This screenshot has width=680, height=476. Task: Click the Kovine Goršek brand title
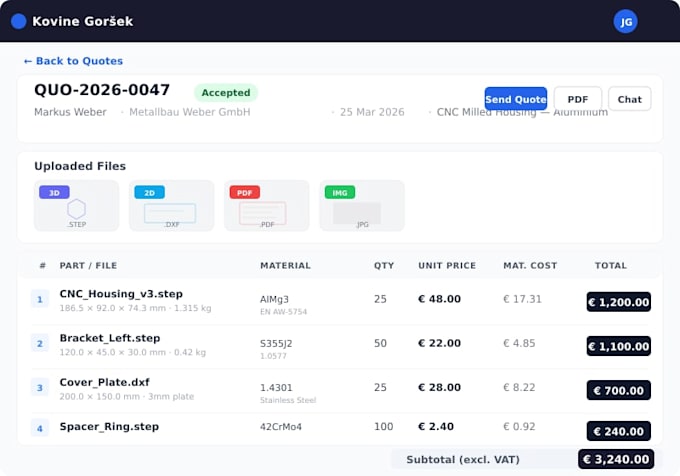[83, 21]
